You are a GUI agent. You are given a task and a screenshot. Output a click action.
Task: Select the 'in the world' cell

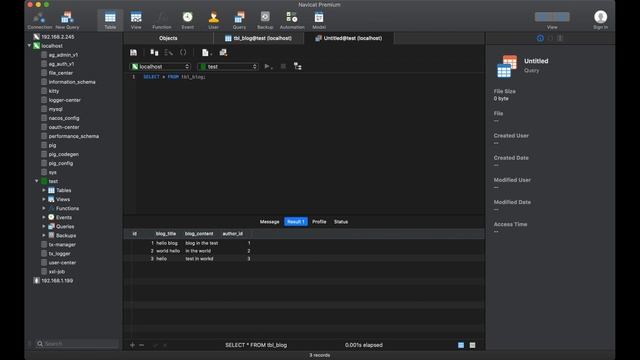pyautogui.click(x=198, y=251)
